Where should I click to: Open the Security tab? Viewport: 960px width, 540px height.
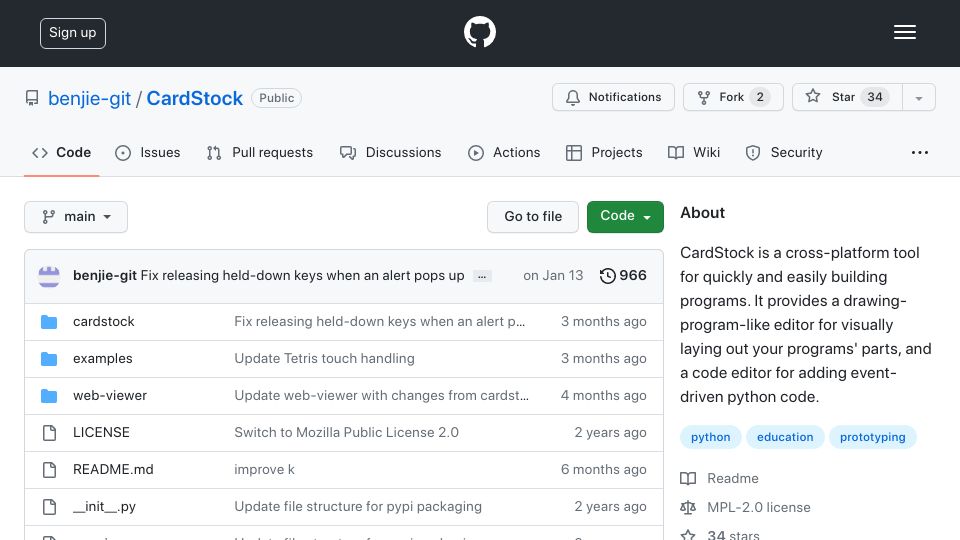point(784,153)
